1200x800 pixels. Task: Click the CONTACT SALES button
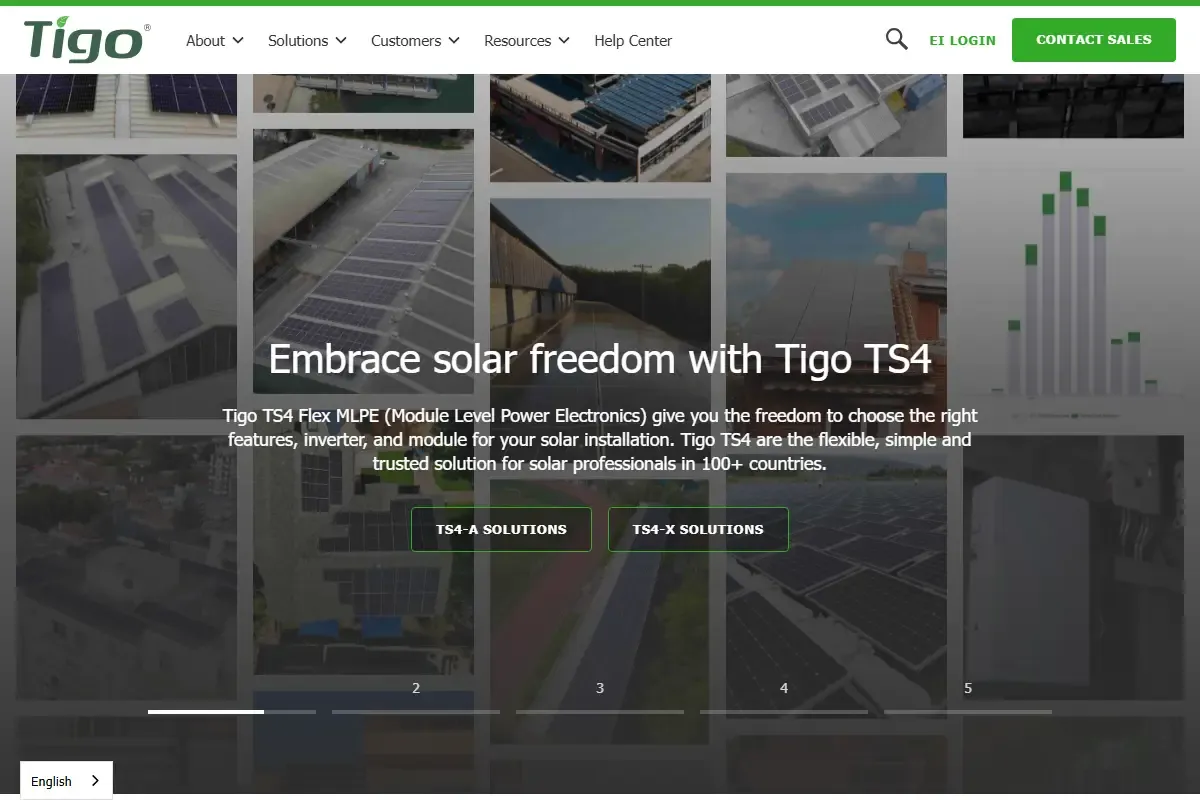click(1094, 40)
